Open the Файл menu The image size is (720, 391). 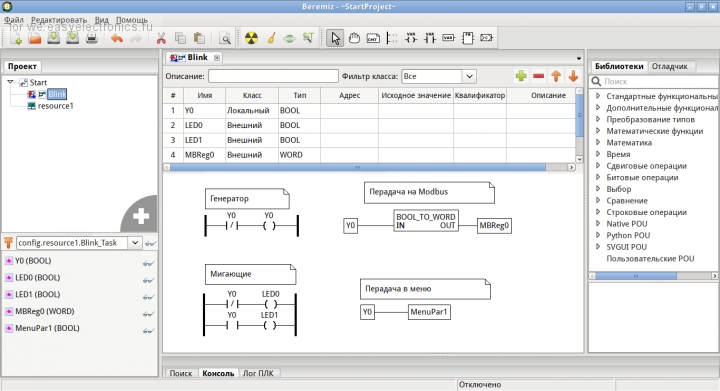click(14, 20)
